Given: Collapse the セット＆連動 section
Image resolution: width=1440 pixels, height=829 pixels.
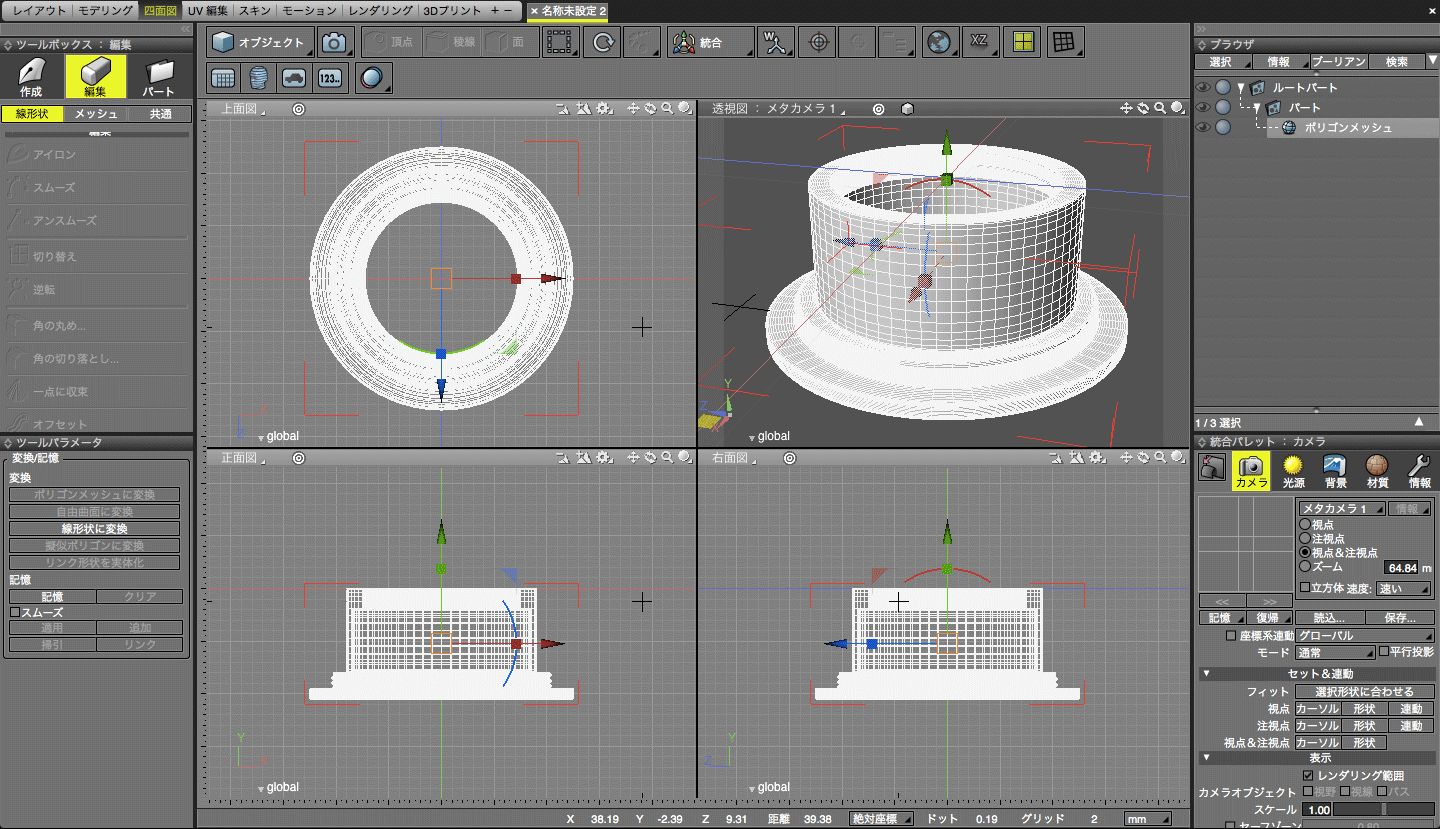Looking at the screenshot, I should 1206,674.
